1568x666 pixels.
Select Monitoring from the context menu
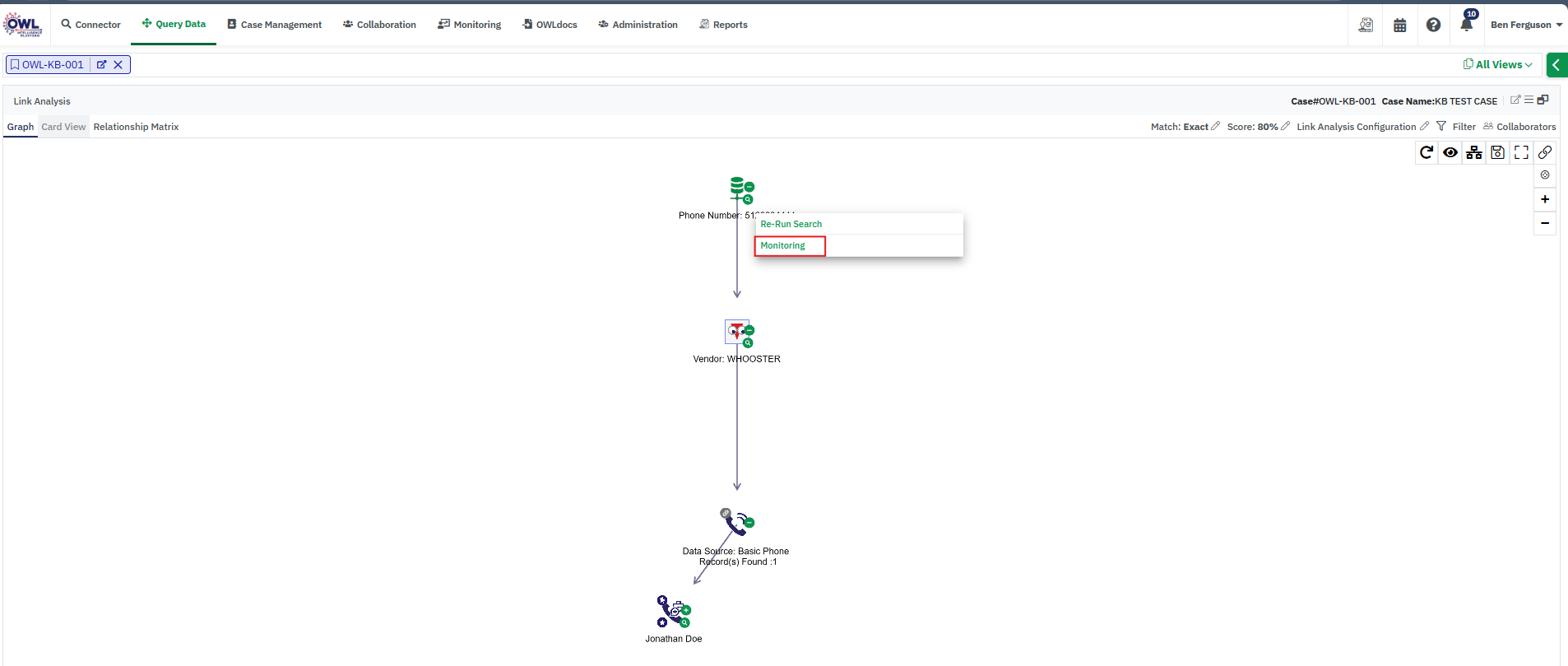click(x=783, y=245)
